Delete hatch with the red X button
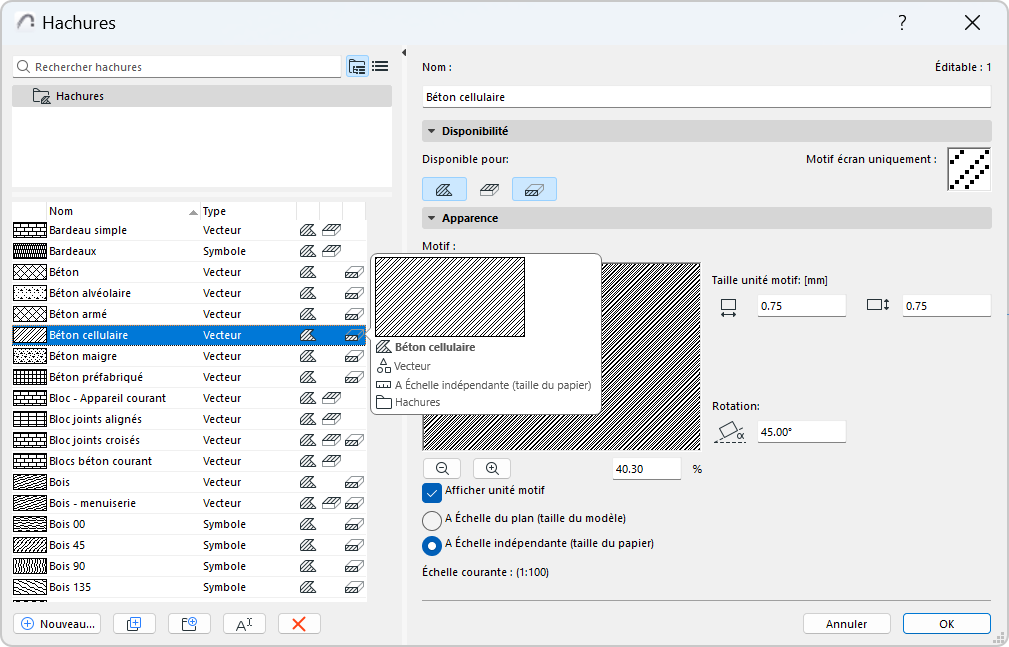This screenshot has width=1009, height=647. click(299, 623)
